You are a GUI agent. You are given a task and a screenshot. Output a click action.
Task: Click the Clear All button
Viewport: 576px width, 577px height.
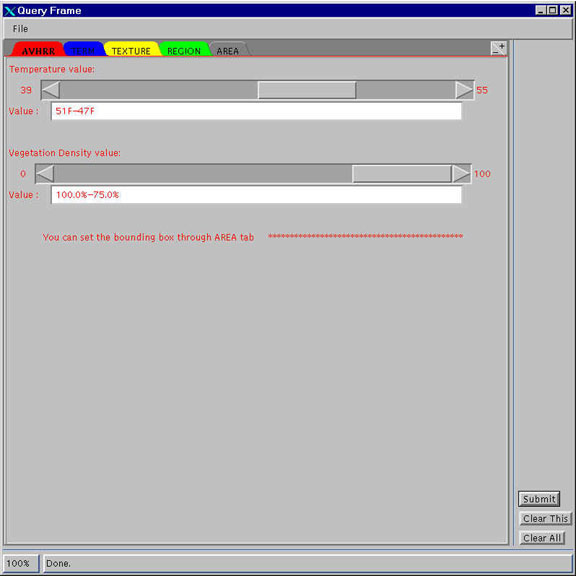click(542, 538)
